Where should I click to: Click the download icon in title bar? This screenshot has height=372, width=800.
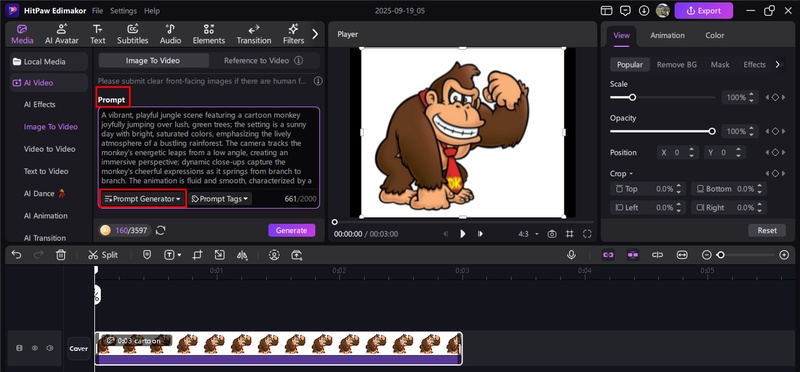pos(644,10)
